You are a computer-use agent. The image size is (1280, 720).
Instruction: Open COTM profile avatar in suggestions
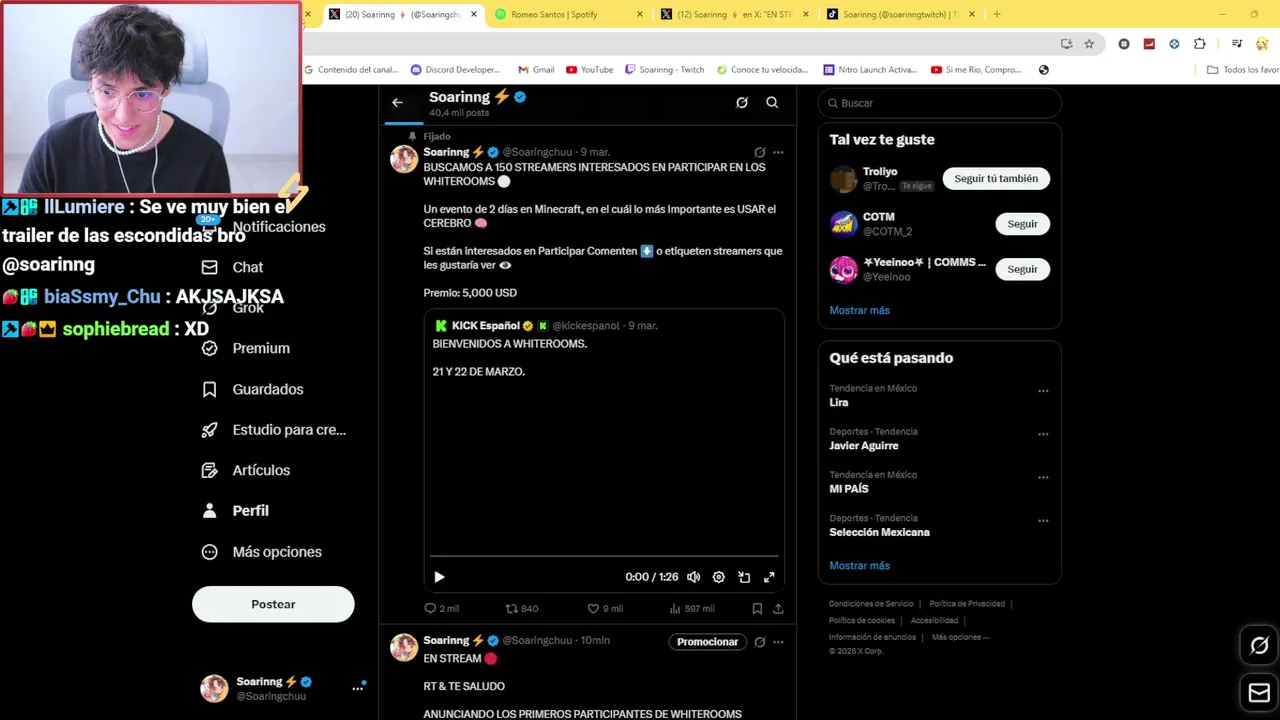pyautogui.click(x=844, y=224)
